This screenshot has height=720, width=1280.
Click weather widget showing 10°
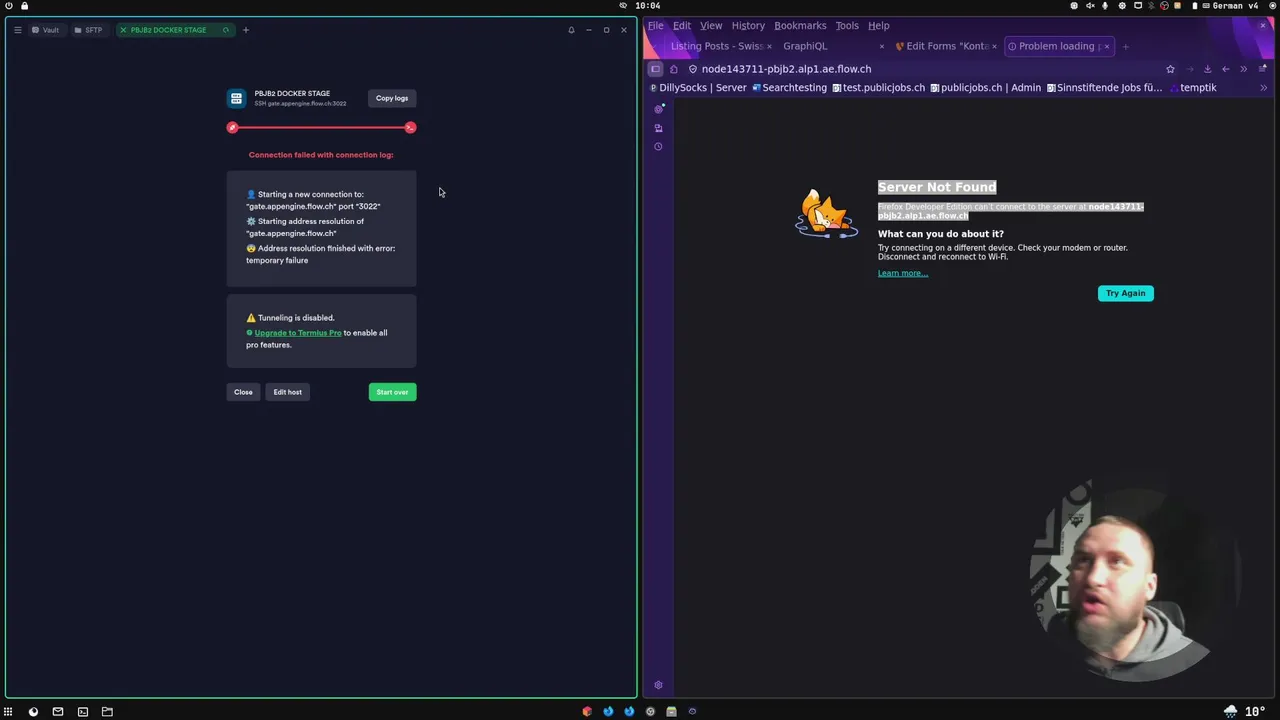1245,712
